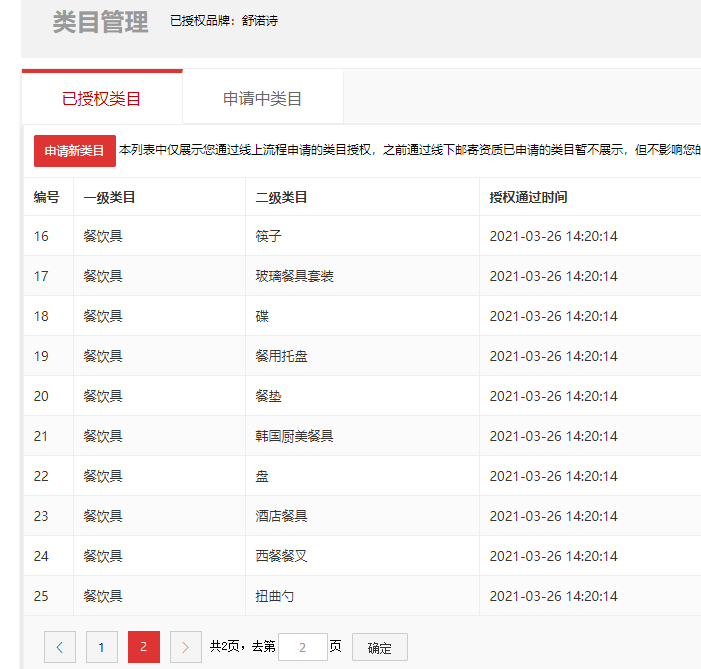The height and width of the screenshot is (669, 701).
Task: Click the 扭曲勺 entry
Action: [x=275, y=596]
